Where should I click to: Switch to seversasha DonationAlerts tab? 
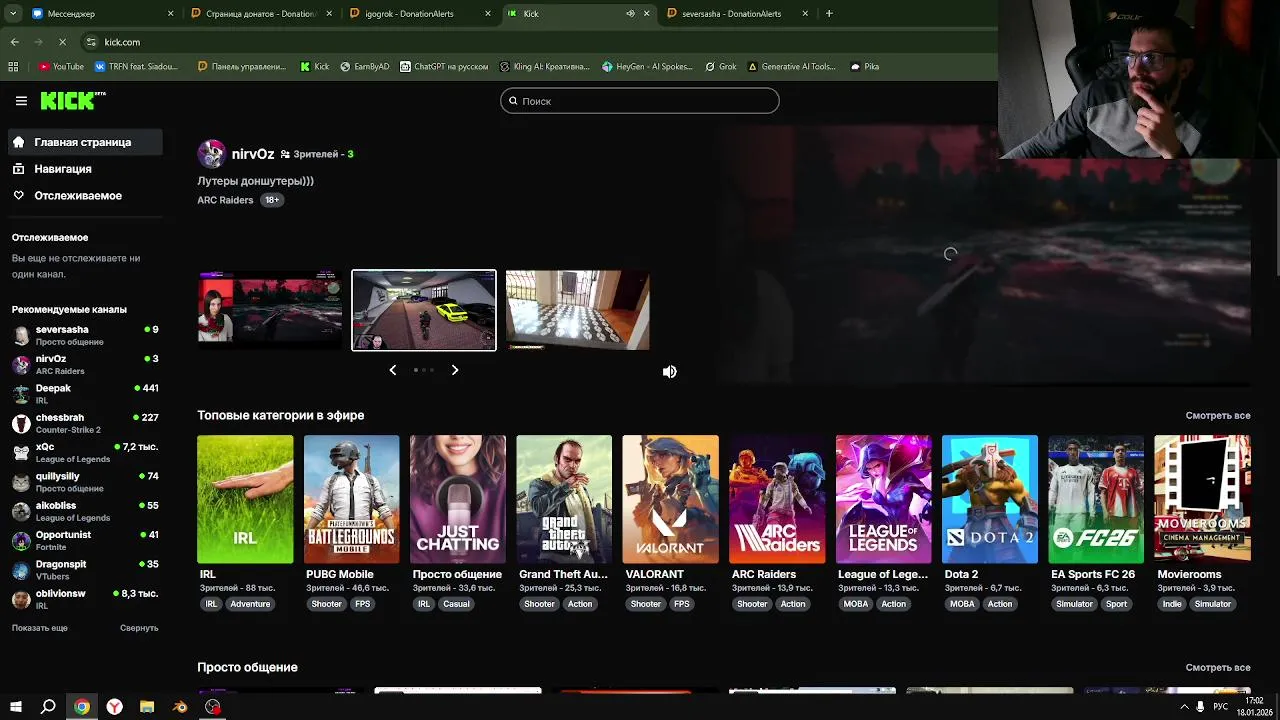tap(738, 14)
